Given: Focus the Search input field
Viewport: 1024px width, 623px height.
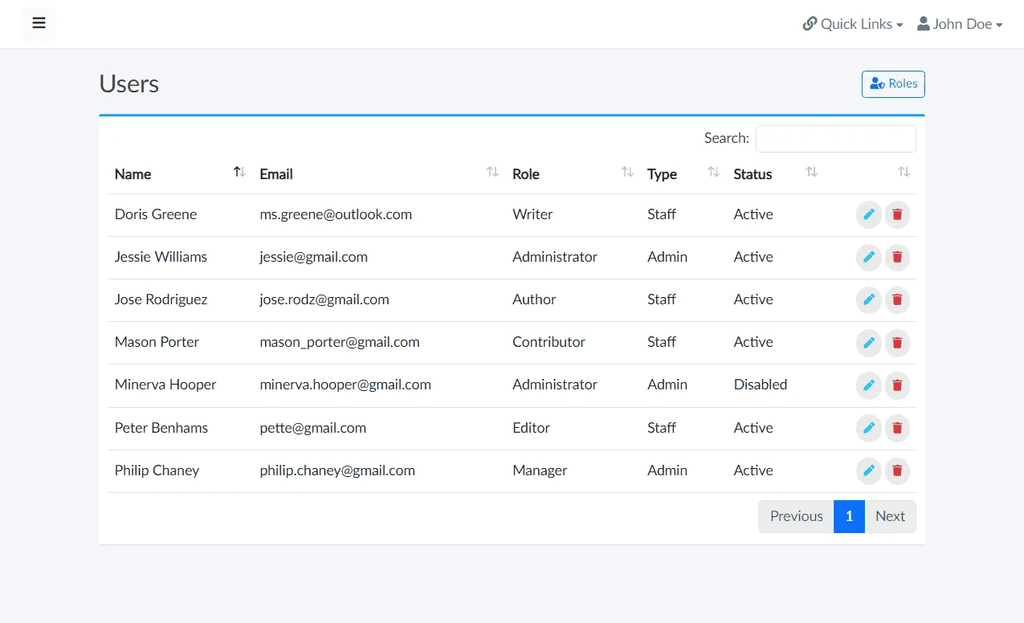Looking at the screenshot, I should [x=835, y=138].
